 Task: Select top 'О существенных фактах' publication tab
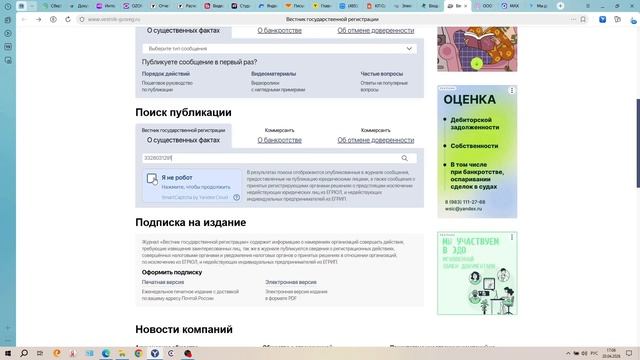click(183, 31)
